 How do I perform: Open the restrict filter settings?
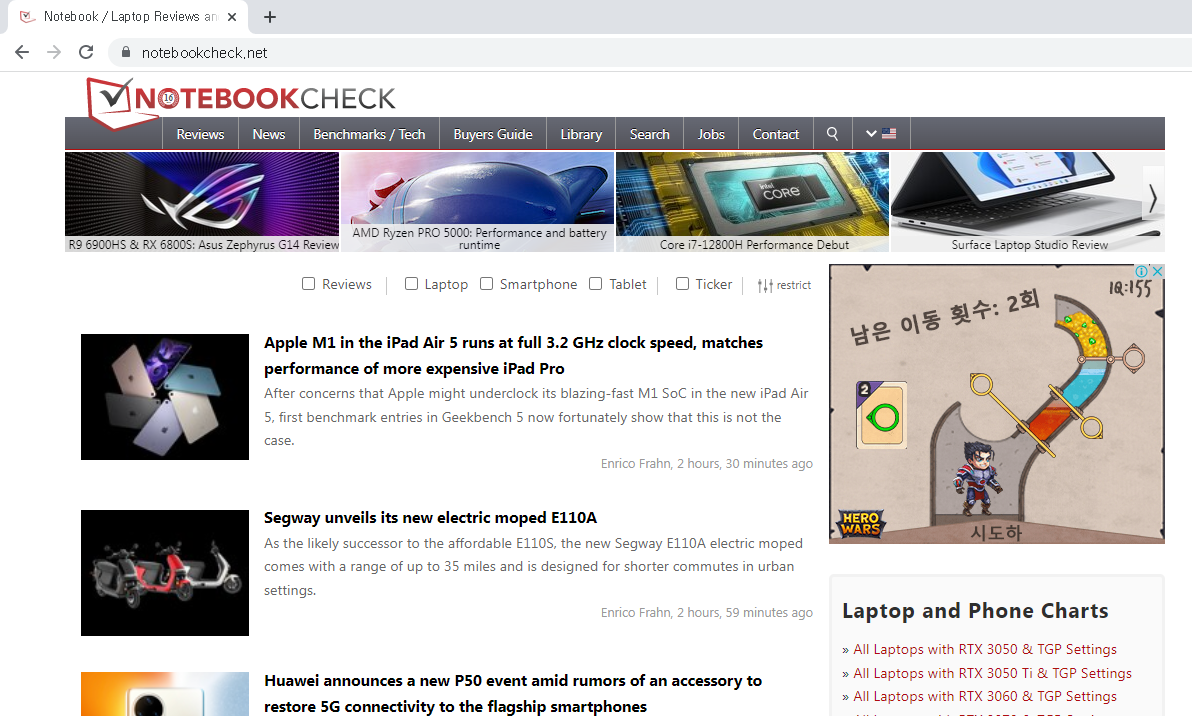(x=785, y=285)
